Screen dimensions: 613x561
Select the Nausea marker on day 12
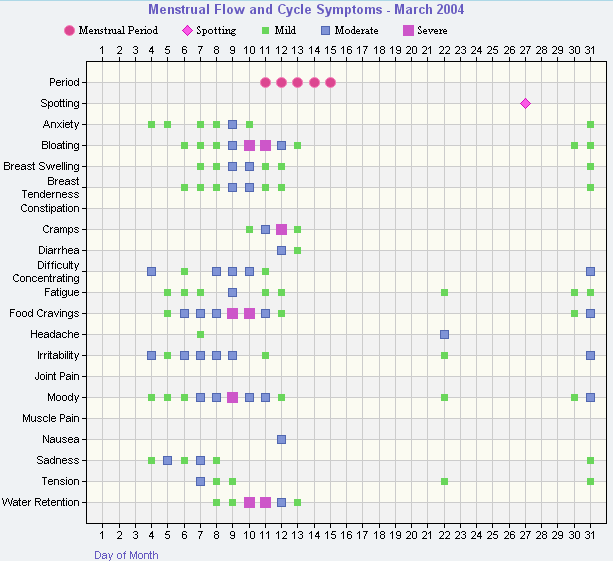click(282, 439)
